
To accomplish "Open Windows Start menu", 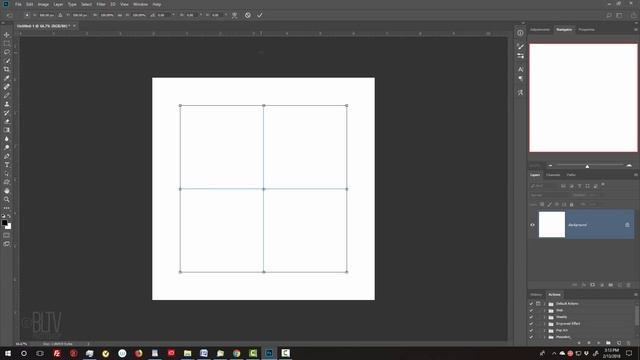I will pos(8,353).
